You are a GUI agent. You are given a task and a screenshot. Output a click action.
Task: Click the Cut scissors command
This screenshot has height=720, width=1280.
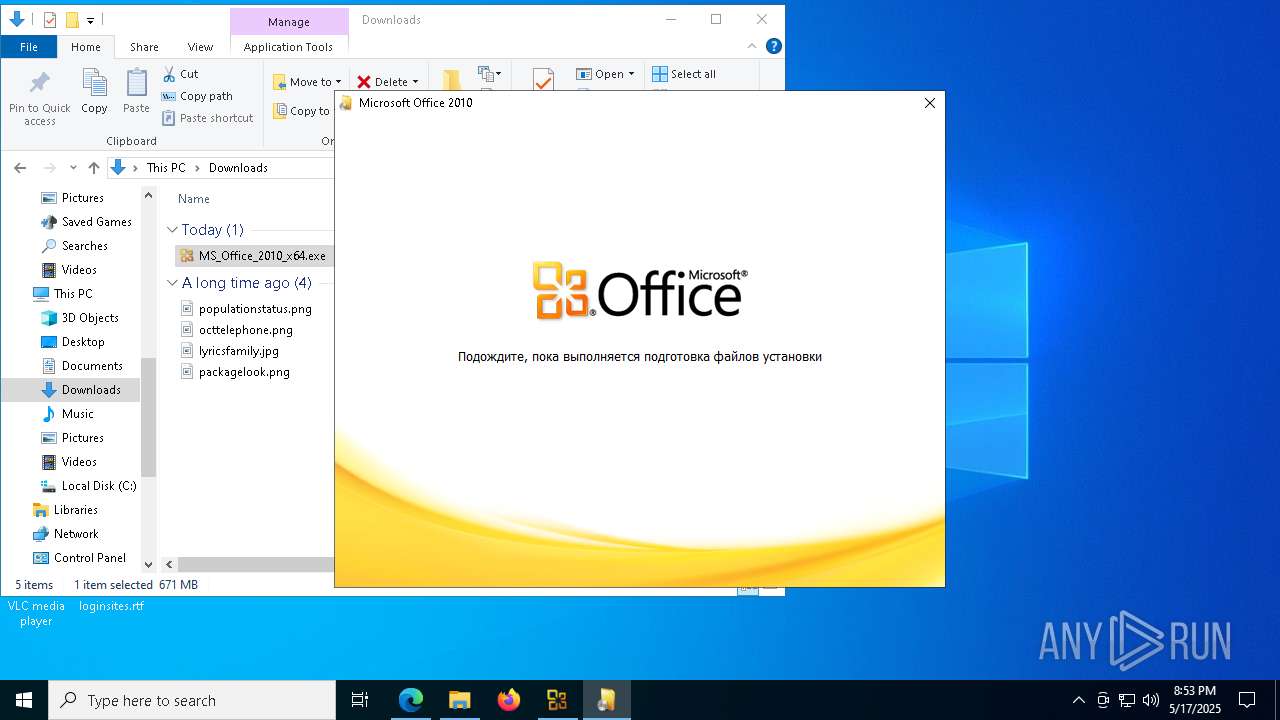point(180,74)
